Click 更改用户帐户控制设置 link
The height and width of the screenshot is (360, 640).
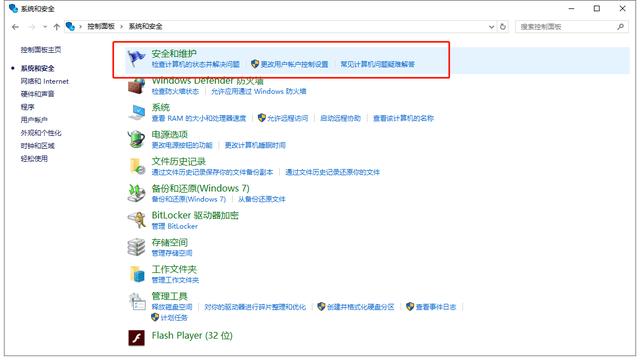pyautogui.click(x=294, y=64)
